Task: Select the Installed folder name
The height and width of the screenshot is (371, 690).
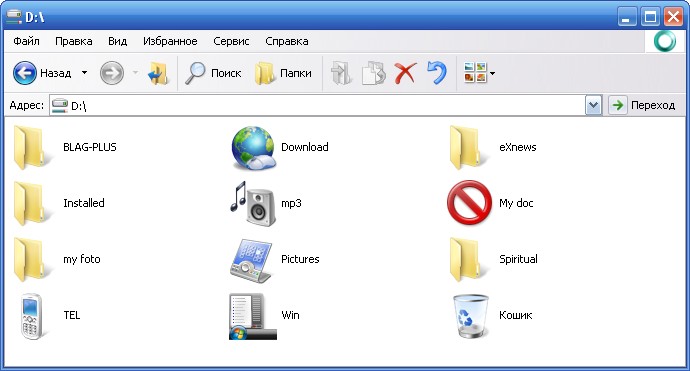Action: click(x=84, y=203)
